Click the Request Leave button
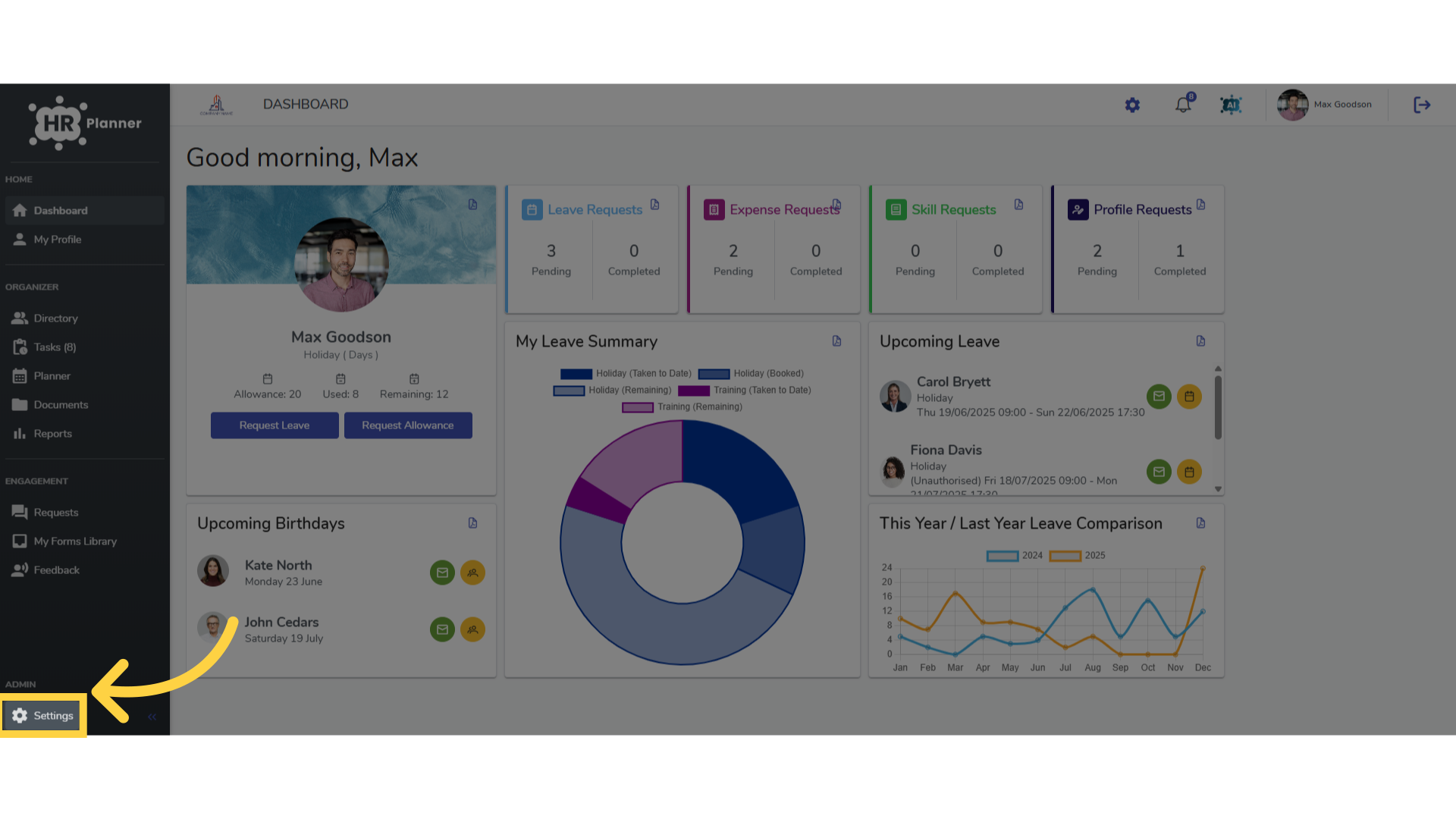The width and height of the screenshot is (1456, 819). pos(275,425)
